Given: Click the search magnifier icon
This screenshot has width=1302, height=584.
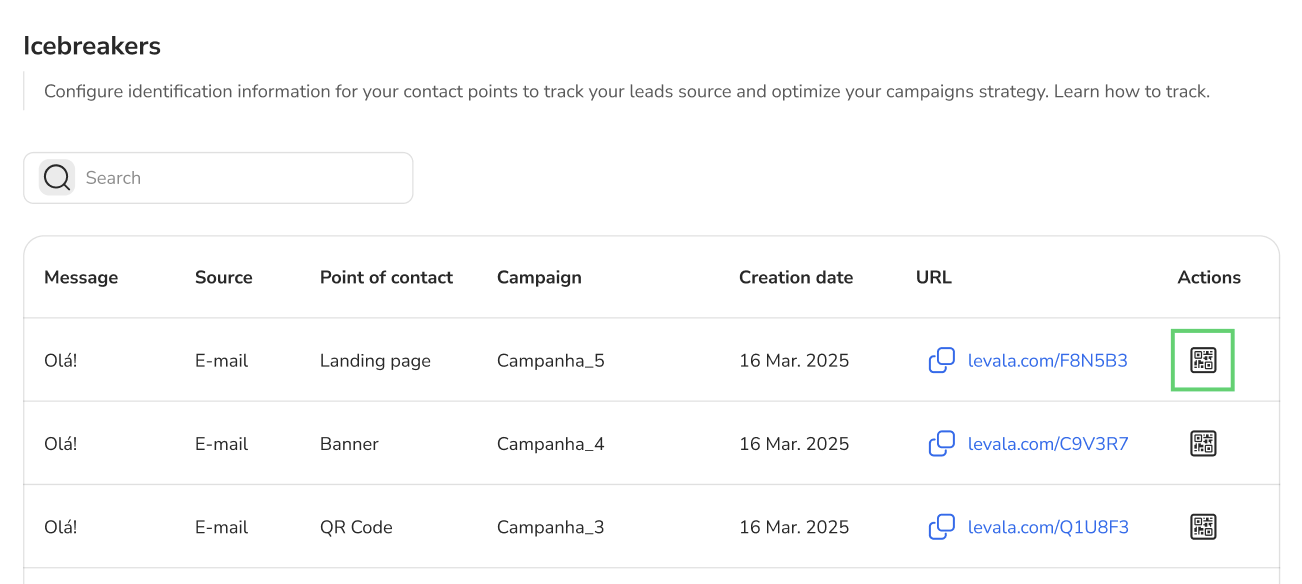Looking at the screenshot, I should (x=57, y=178).
